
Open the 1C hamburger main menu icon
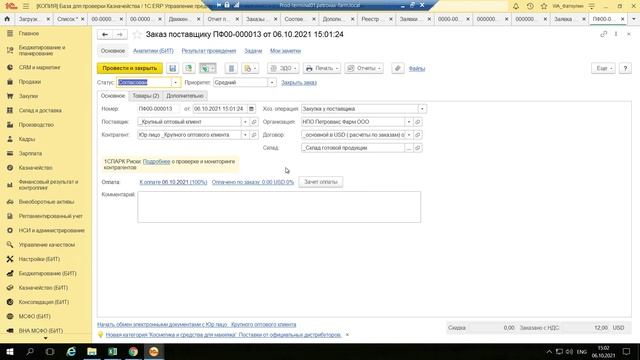point(26,6)
